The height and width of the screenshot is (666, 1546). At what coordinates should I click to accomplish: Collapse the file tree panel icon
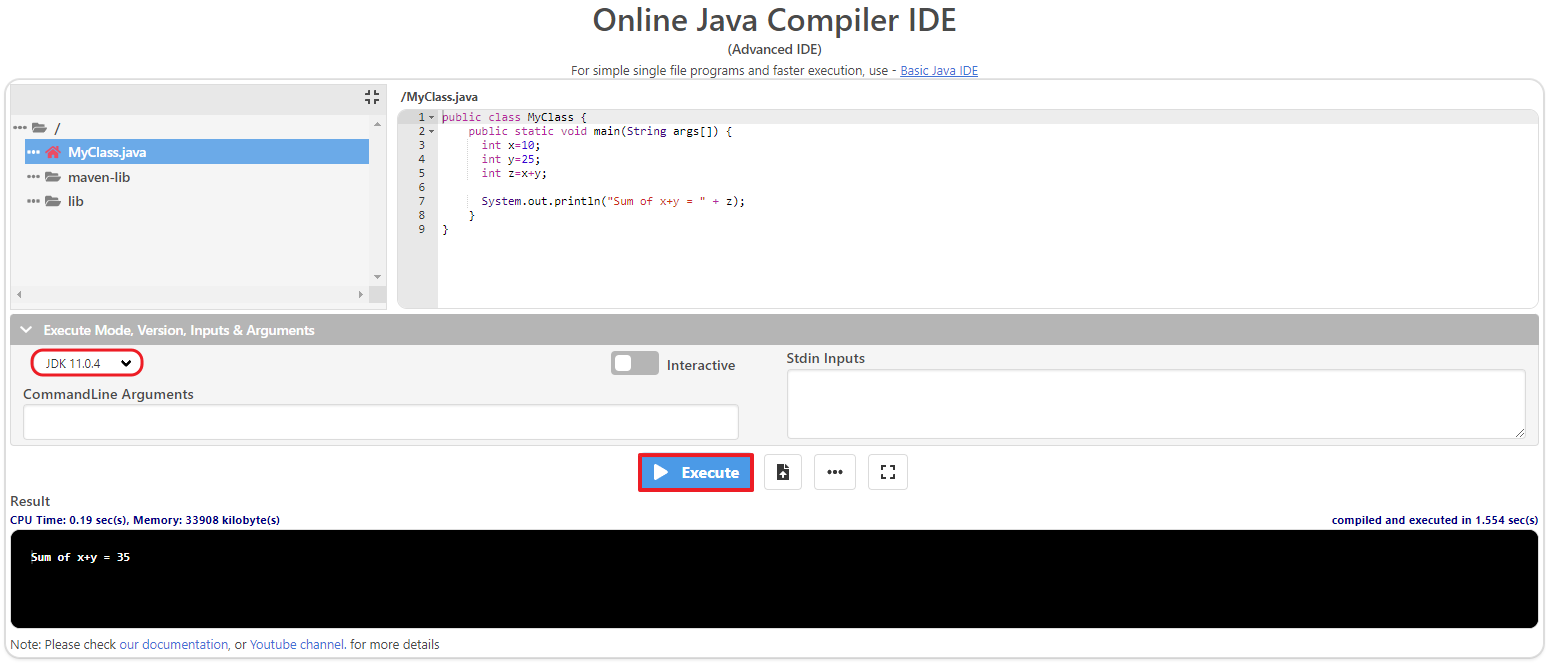[372, 97]
